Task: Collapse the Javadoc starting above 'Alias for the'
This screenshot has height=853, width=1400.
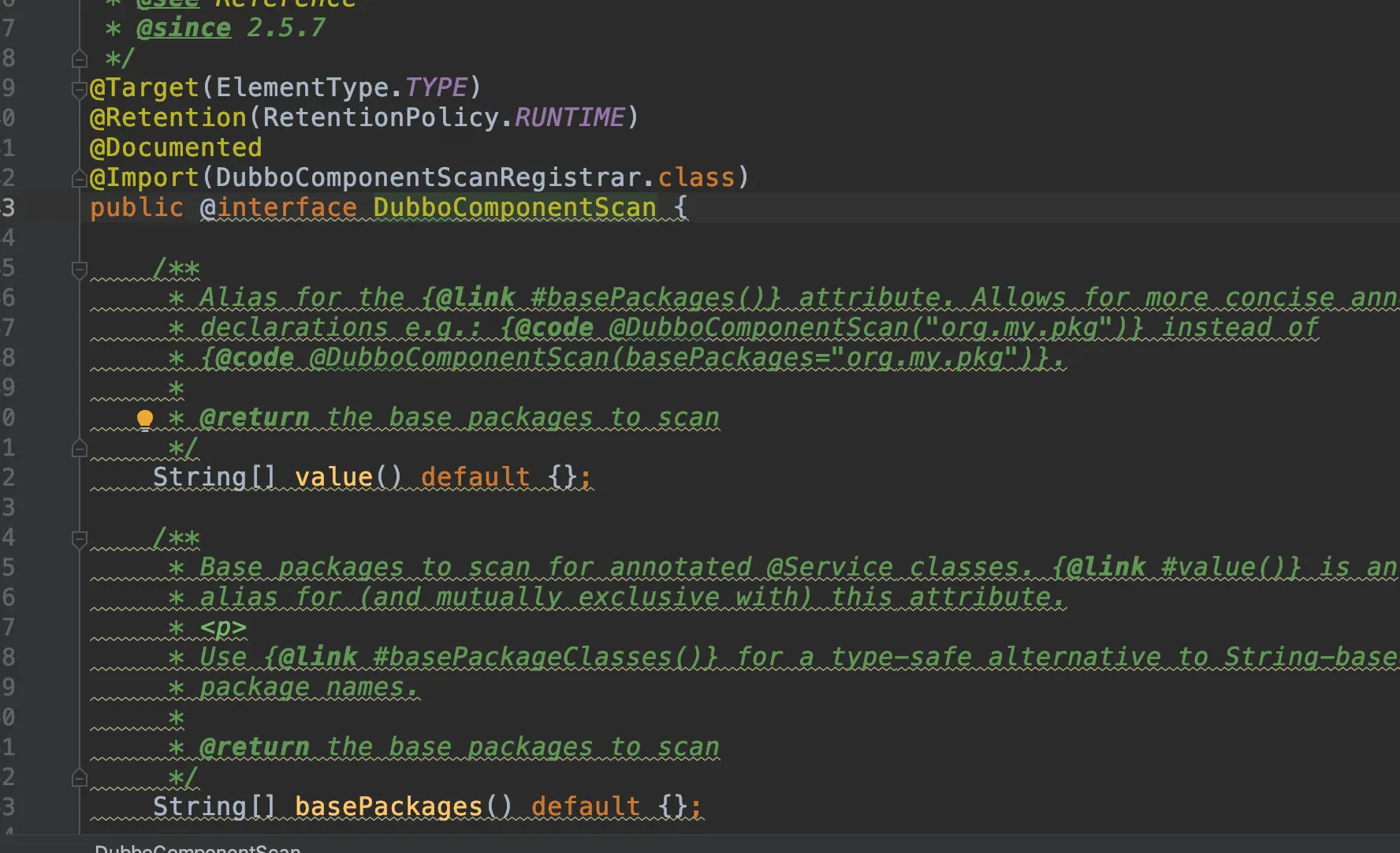Action: [79, 270]
